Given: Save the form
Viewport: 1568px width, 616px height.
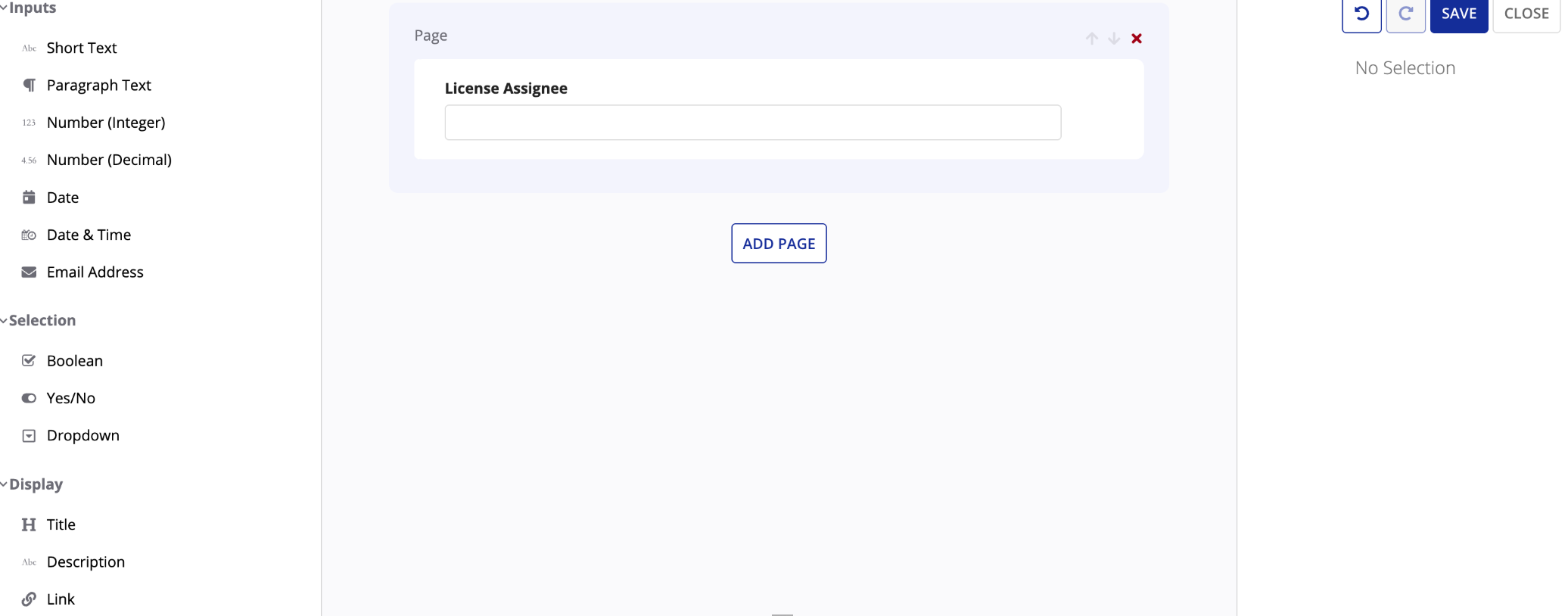Looking at the screenshot, I should (x=1459, y=14).
